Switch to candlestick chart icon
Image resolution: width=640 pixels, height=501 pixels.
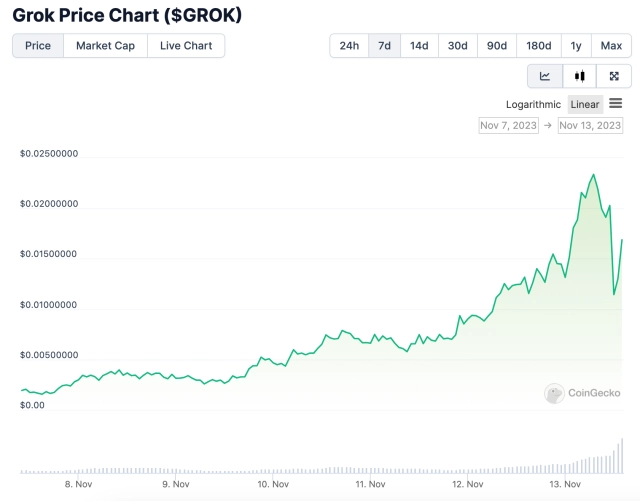click(x=579, y=76)
